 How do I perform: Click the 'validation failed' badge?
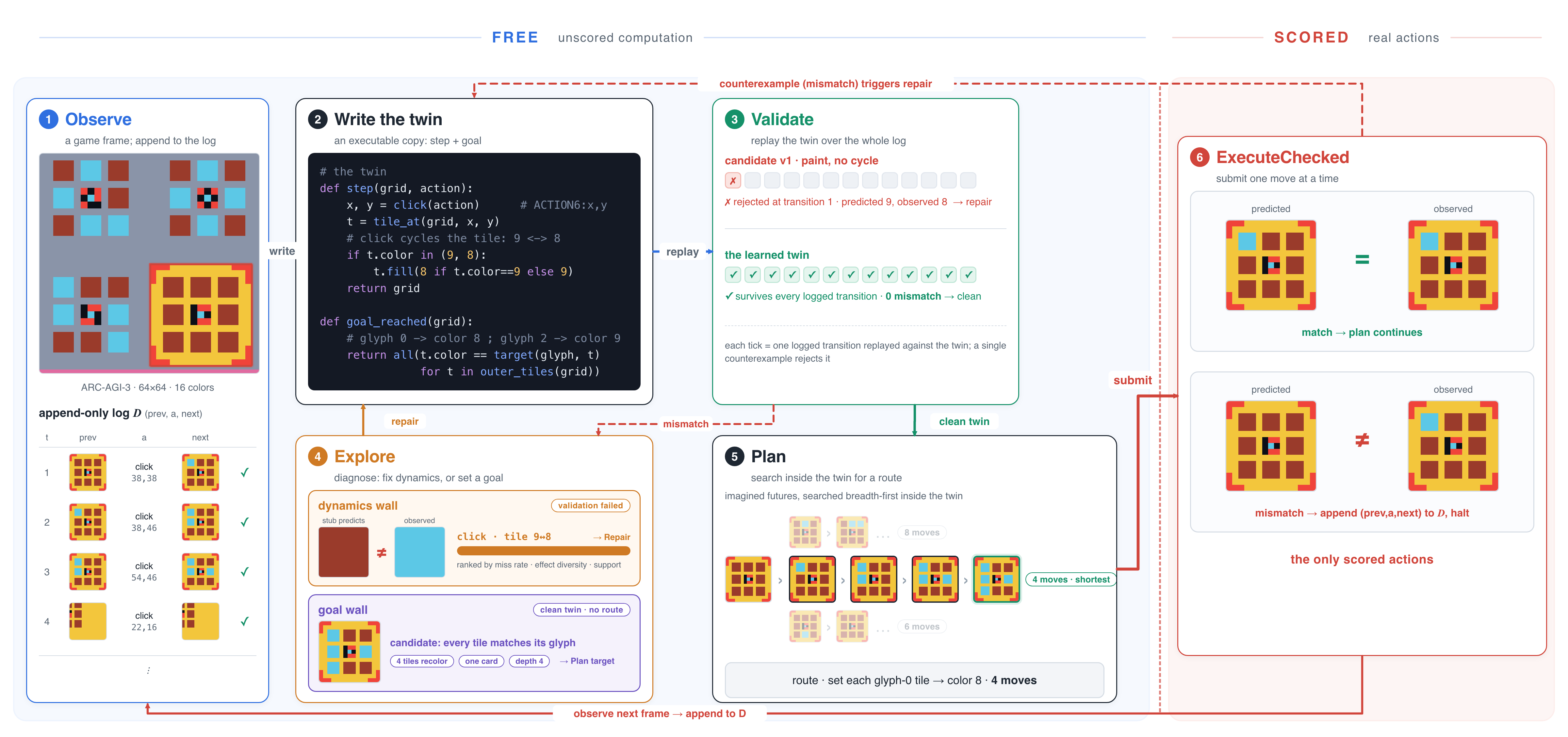coord(590,506)
